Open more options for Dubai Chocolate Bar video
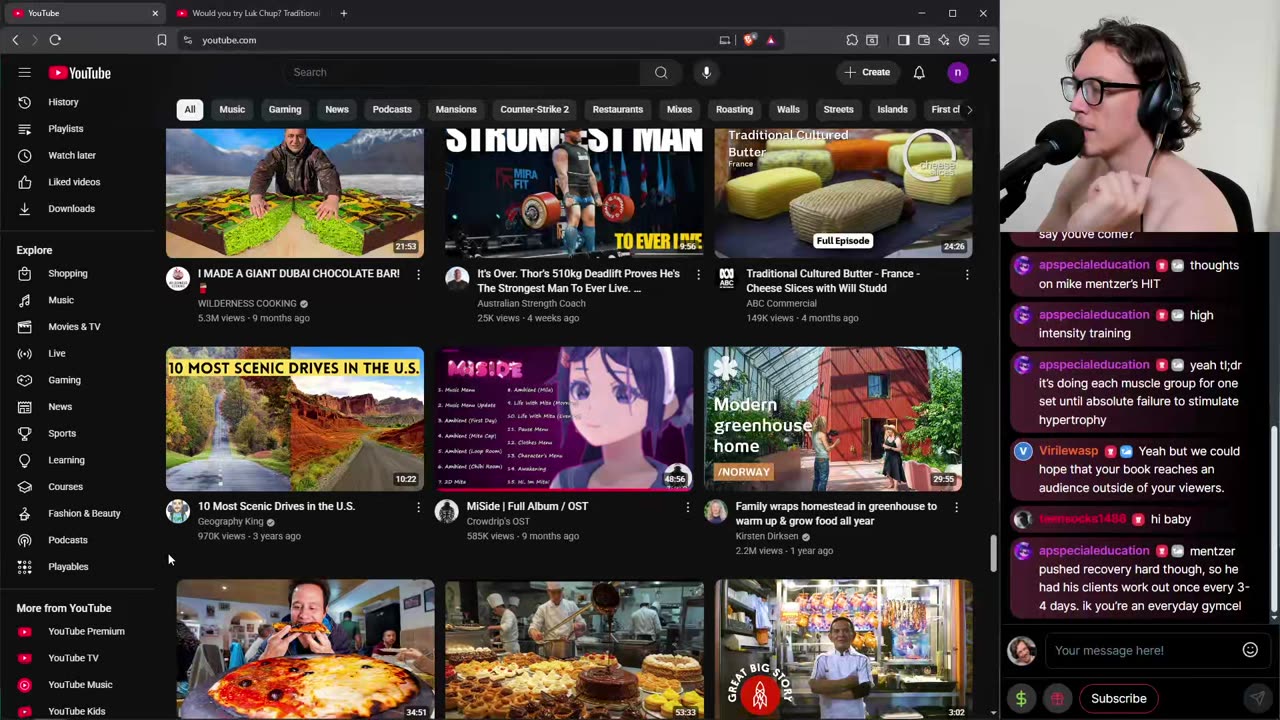The image size is (1280, 720). [x=418, y=274]
